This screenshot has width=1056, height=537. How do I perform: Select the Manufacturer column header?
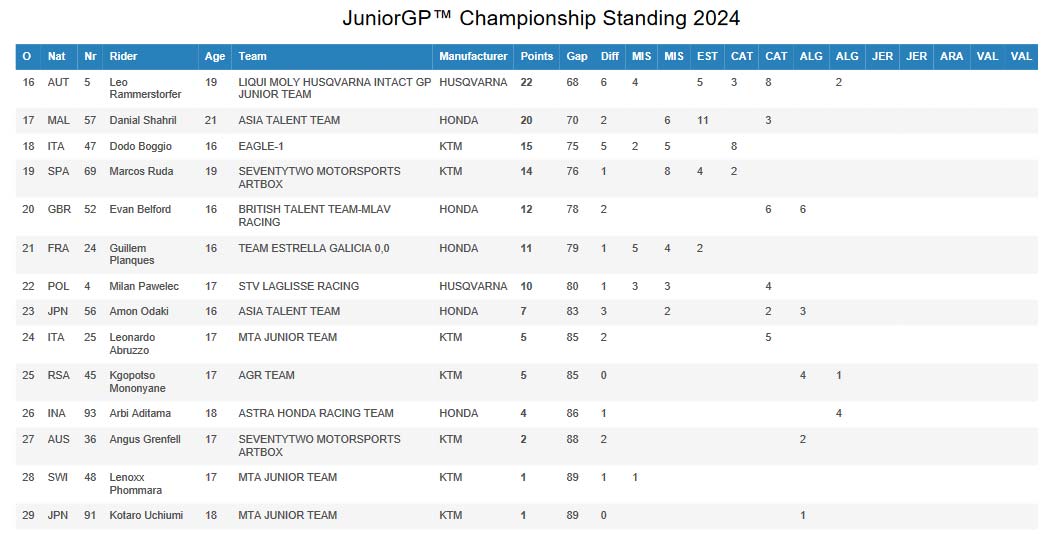pyautogui.click(x=473, y=56)
